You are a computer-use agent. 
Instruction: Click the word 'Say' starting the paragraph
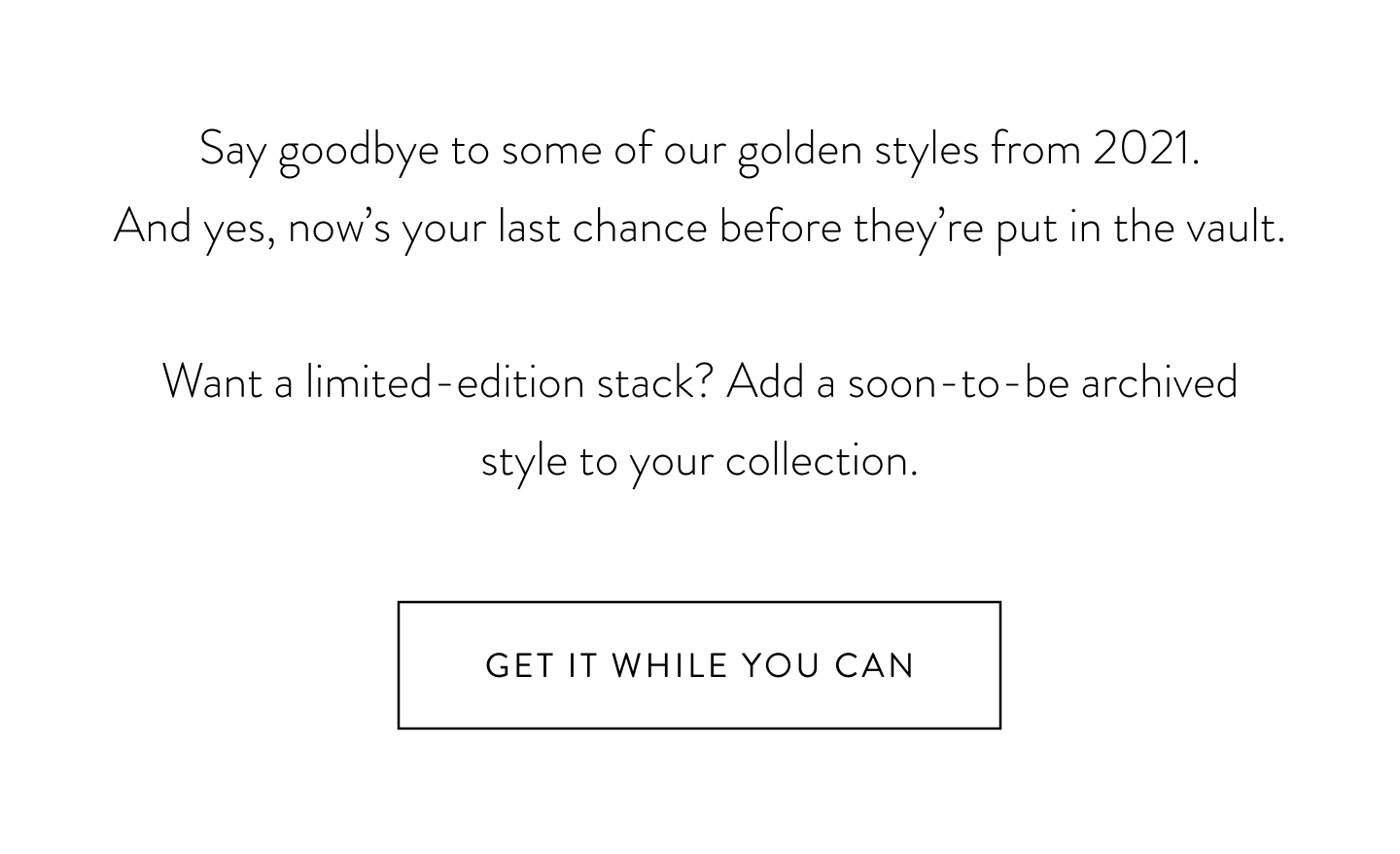click(x=232, y=153)
